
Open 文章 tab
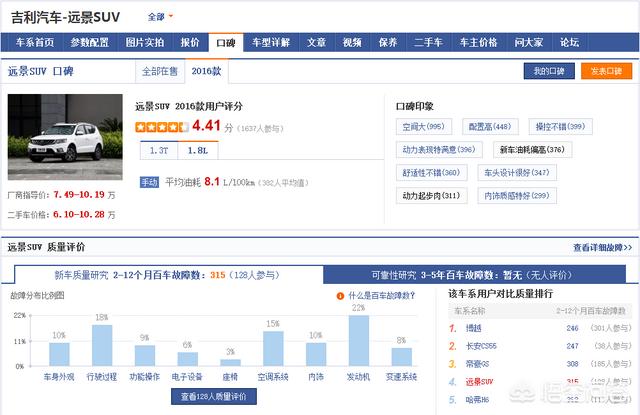point(316,42)
